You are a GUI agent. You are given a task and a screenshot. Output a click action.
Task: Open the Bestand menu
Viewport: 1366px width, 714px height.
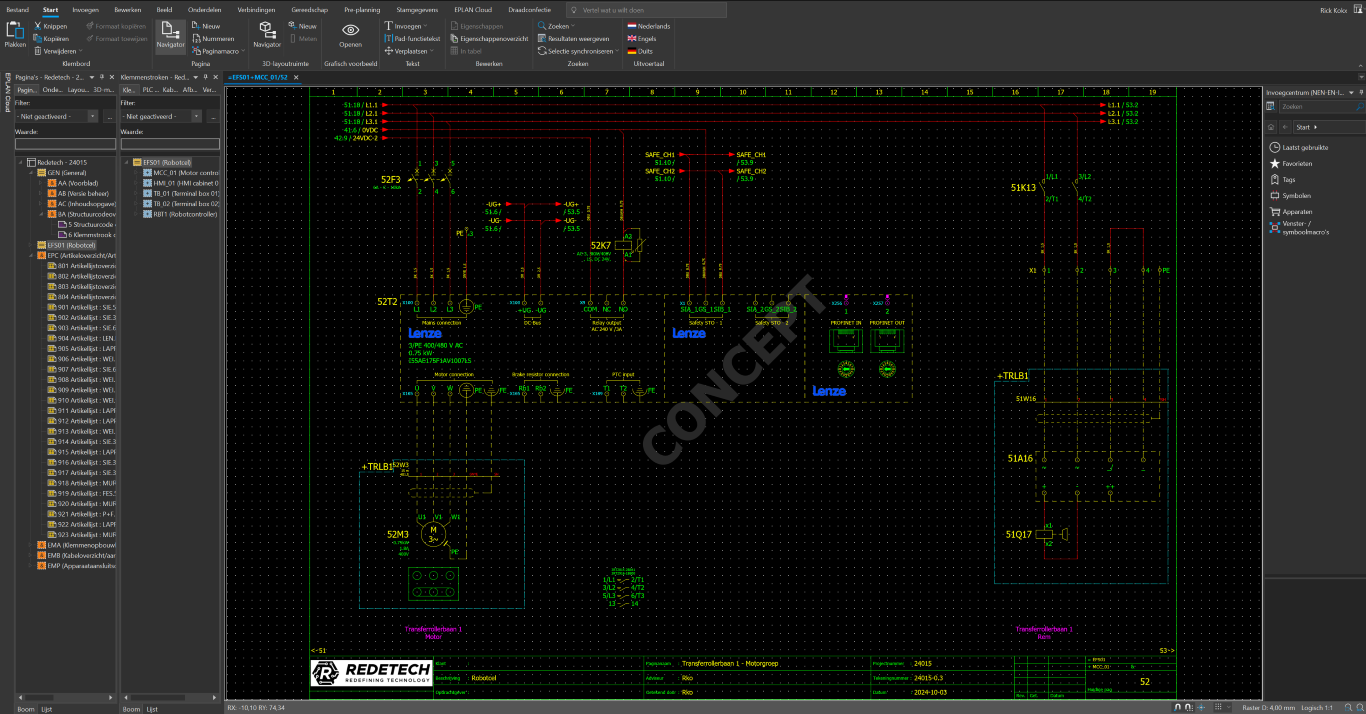17,9
